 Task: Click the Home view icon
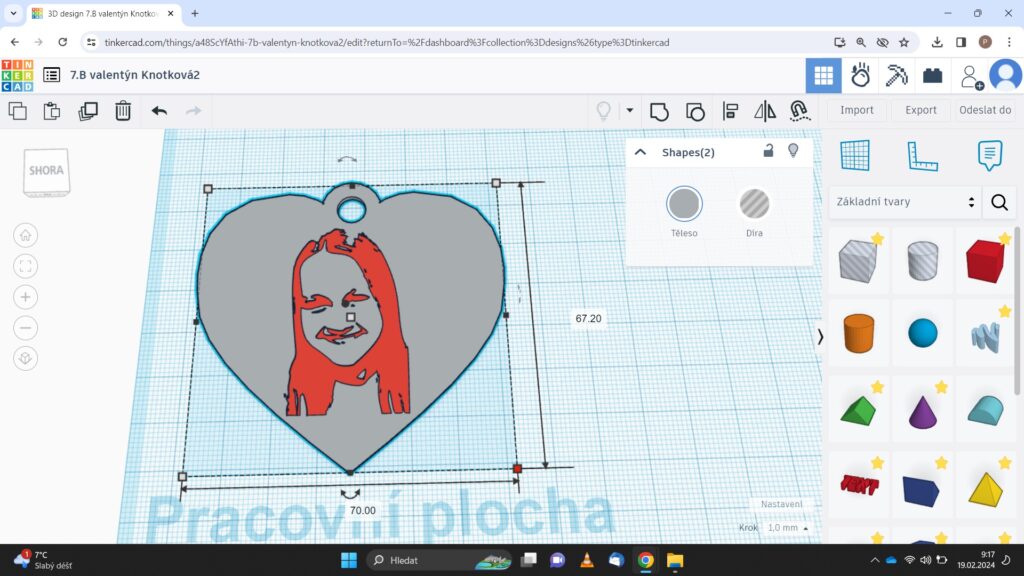point(25,235)
